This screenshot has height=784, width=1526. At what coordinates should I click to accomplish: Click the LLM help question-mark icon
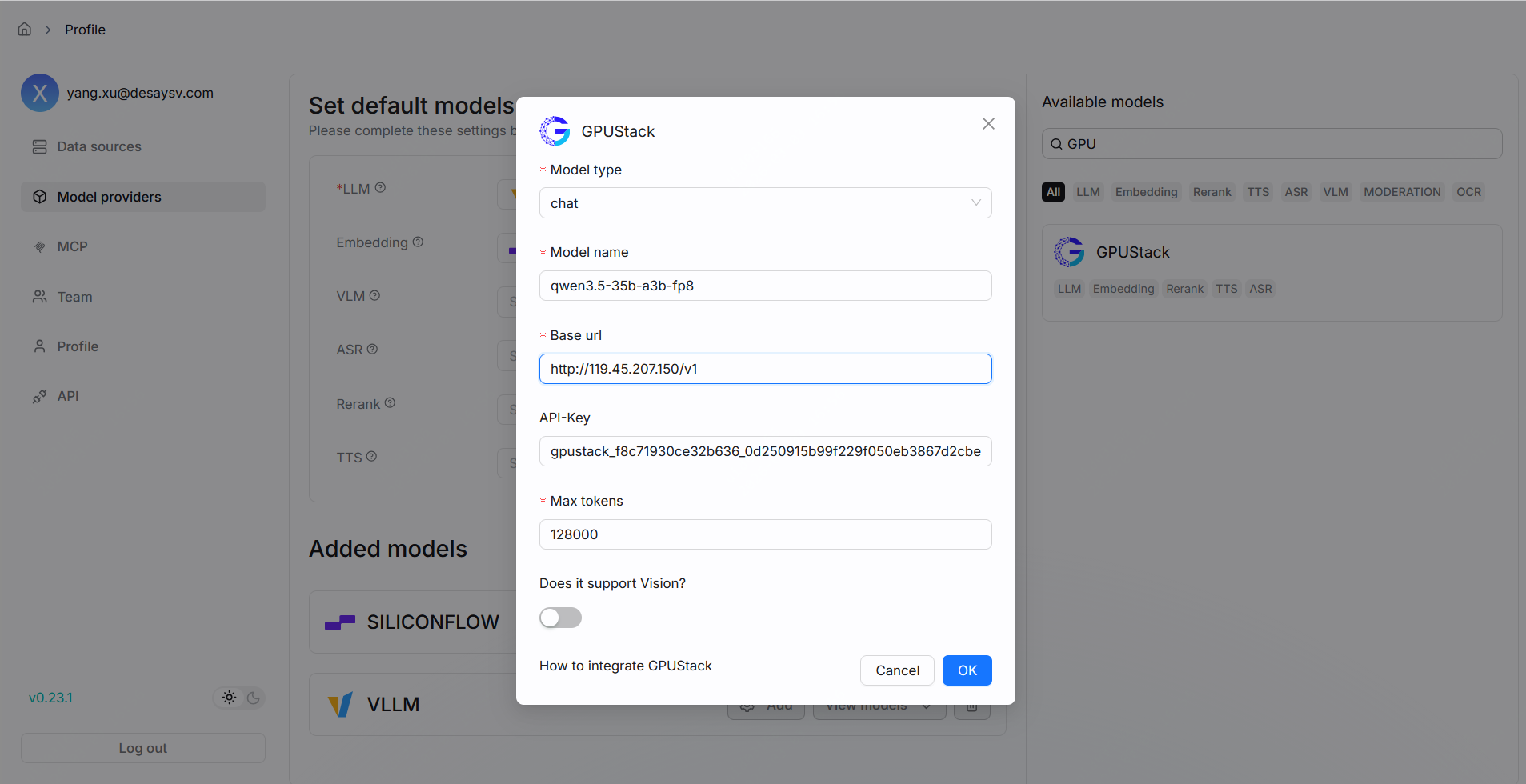381,187
